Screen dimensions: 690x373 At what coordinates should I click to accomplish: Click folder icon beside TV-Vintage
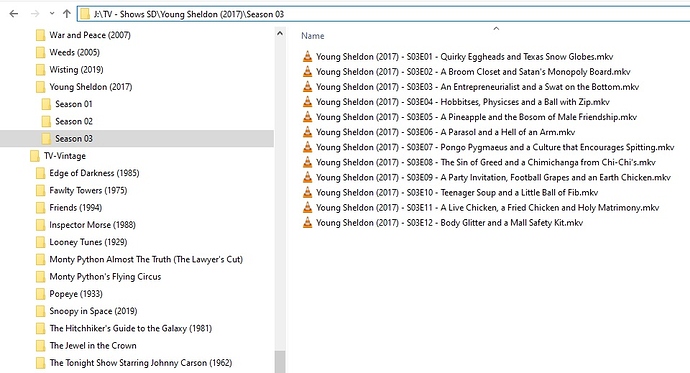pos(35,156)
